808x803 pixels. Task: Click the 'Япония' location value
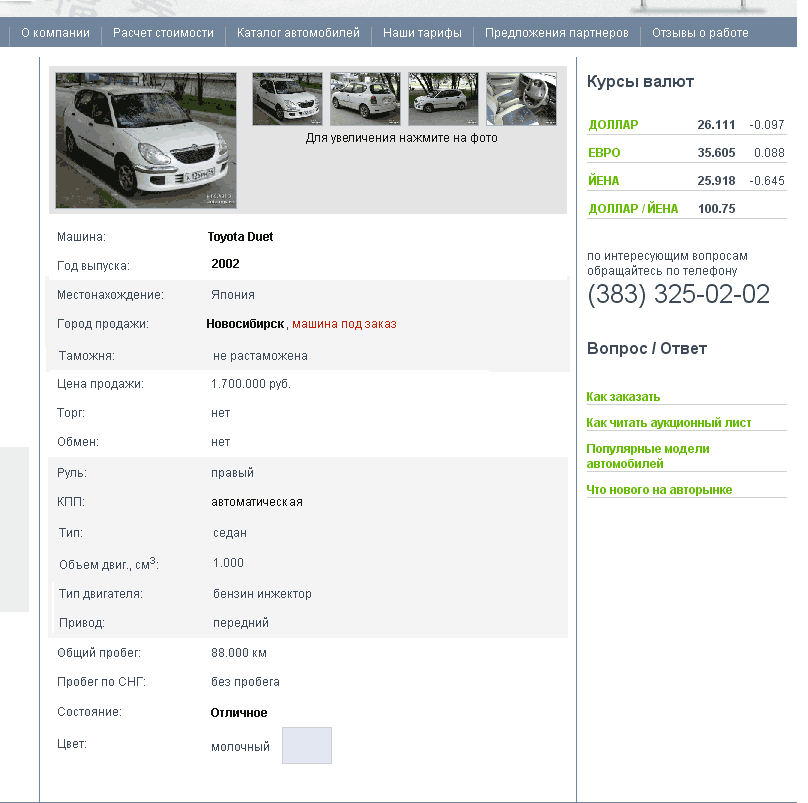[233, 295]
